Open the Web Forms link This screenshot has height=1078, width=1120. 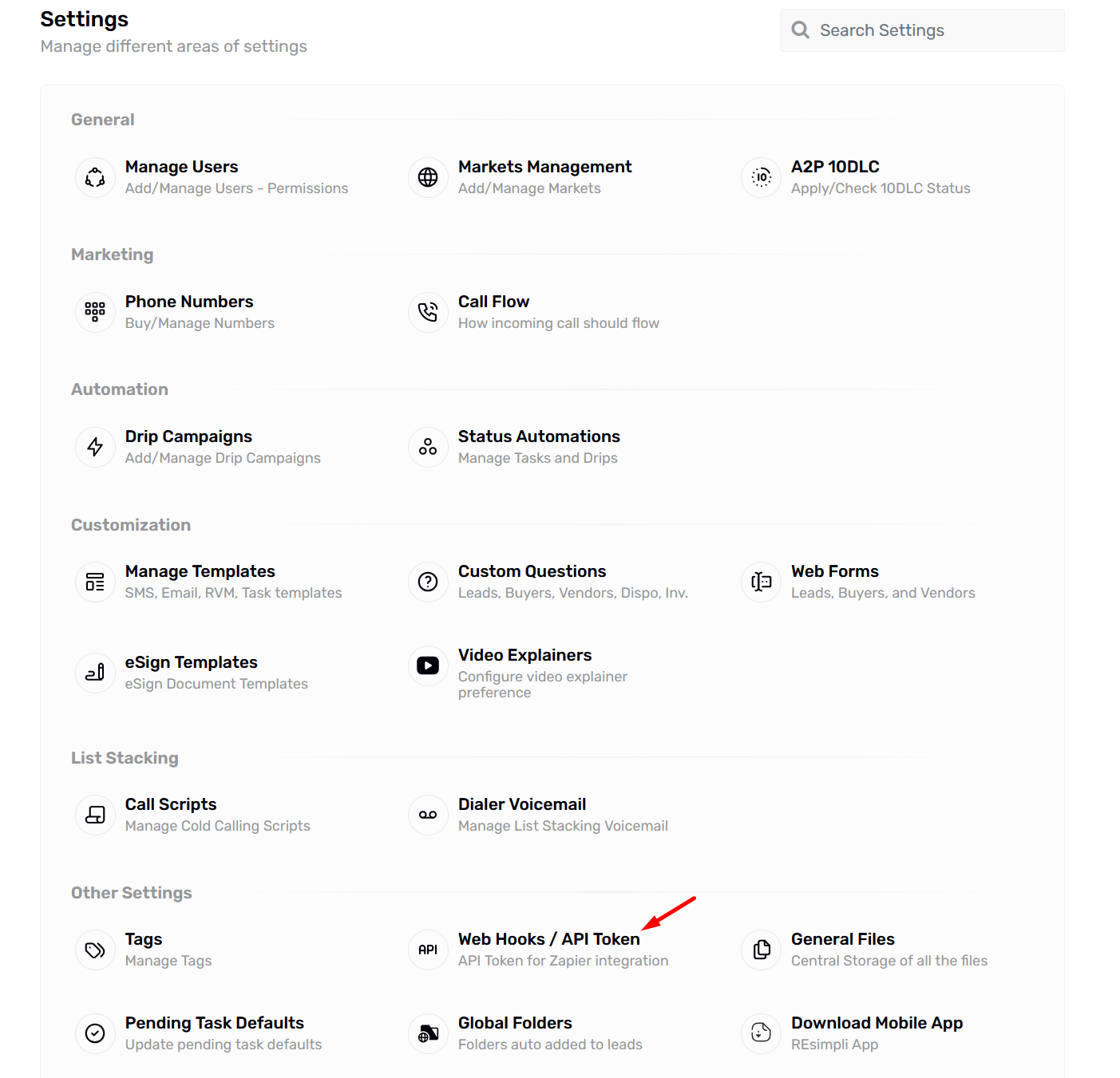tap(834, 572)
